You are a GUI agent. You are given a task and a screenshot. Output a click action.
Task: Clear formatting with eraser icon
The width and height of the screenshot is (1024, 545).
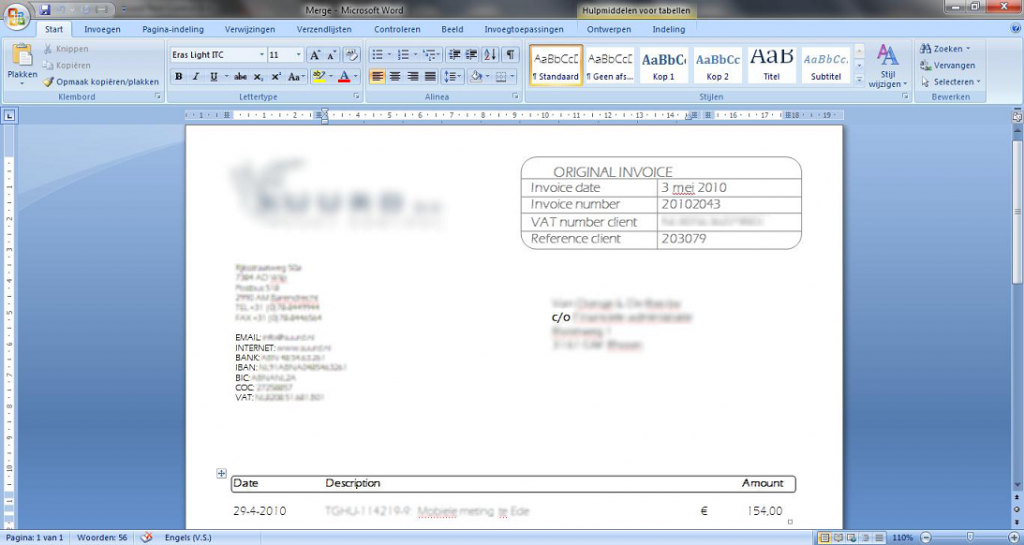click(351, 55)
